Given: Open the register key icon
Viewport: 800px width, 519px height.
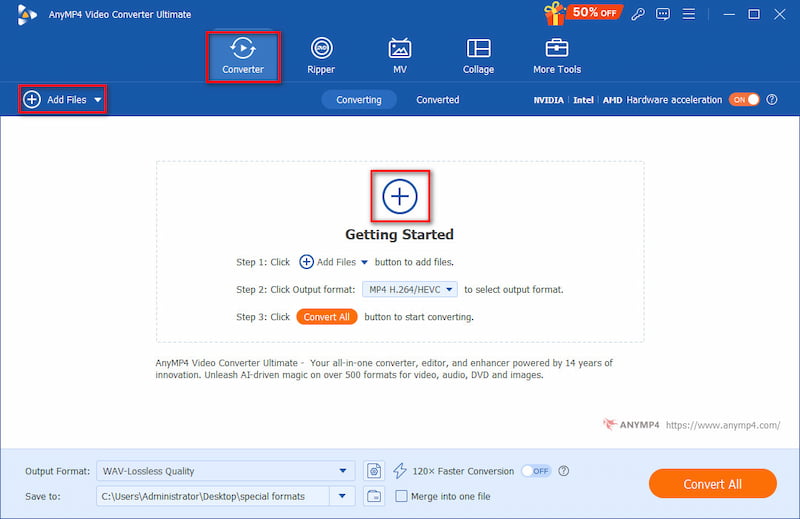Looking at the screenshot, I should (x=637, y=14).
